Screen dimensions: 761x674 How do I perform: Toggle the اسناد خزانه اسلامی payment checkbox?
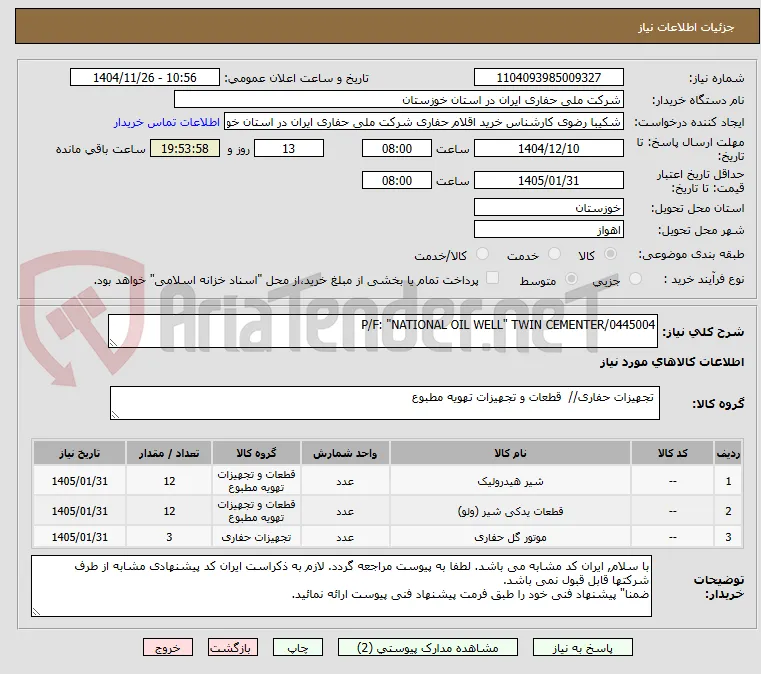coord(493,278)
